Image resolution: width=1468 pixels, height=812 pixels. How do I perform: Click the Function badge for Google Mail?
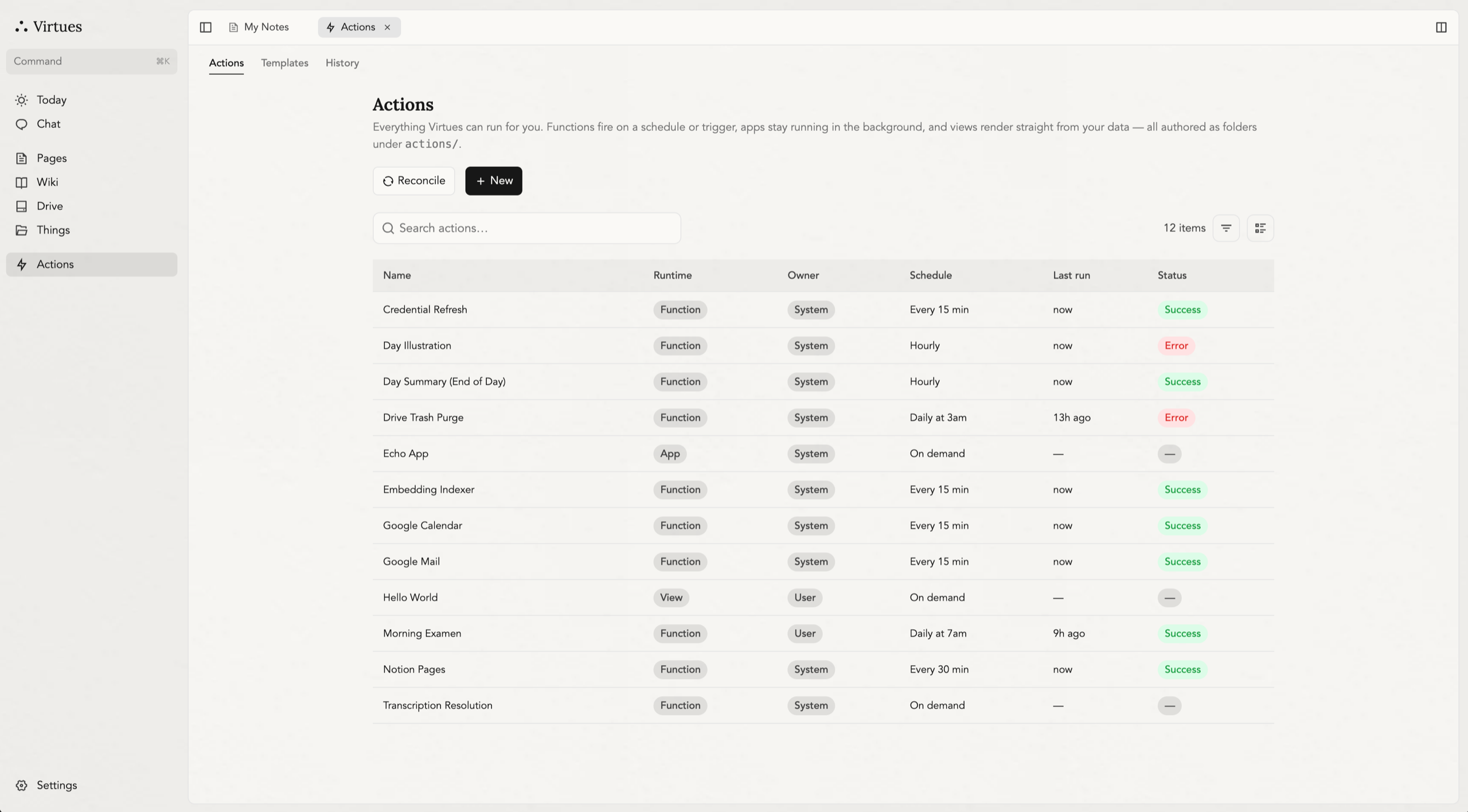click(x=680, y=561)
